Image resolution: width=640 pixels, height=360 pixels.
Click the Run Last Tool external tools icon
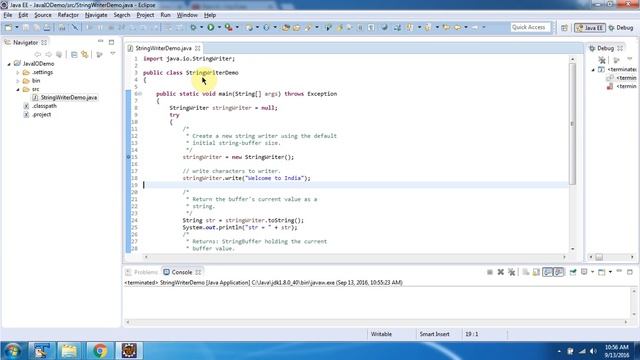pos(229,27)
